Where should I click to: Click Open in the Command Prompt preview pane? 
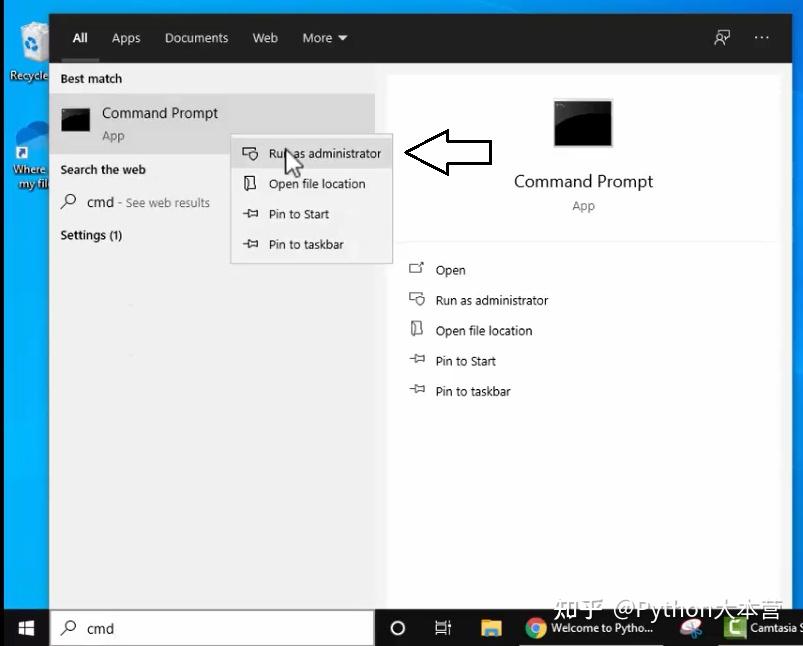point(450,269)
